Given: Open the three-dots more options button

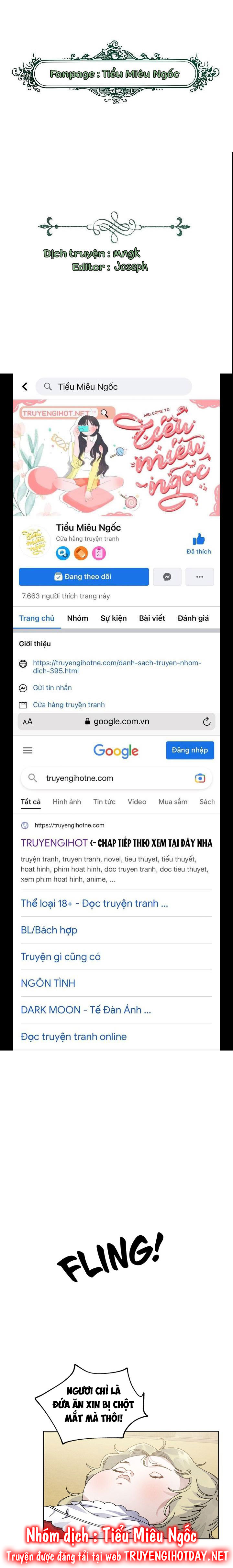Looking at the screenshot, I should tap(200, 576).
